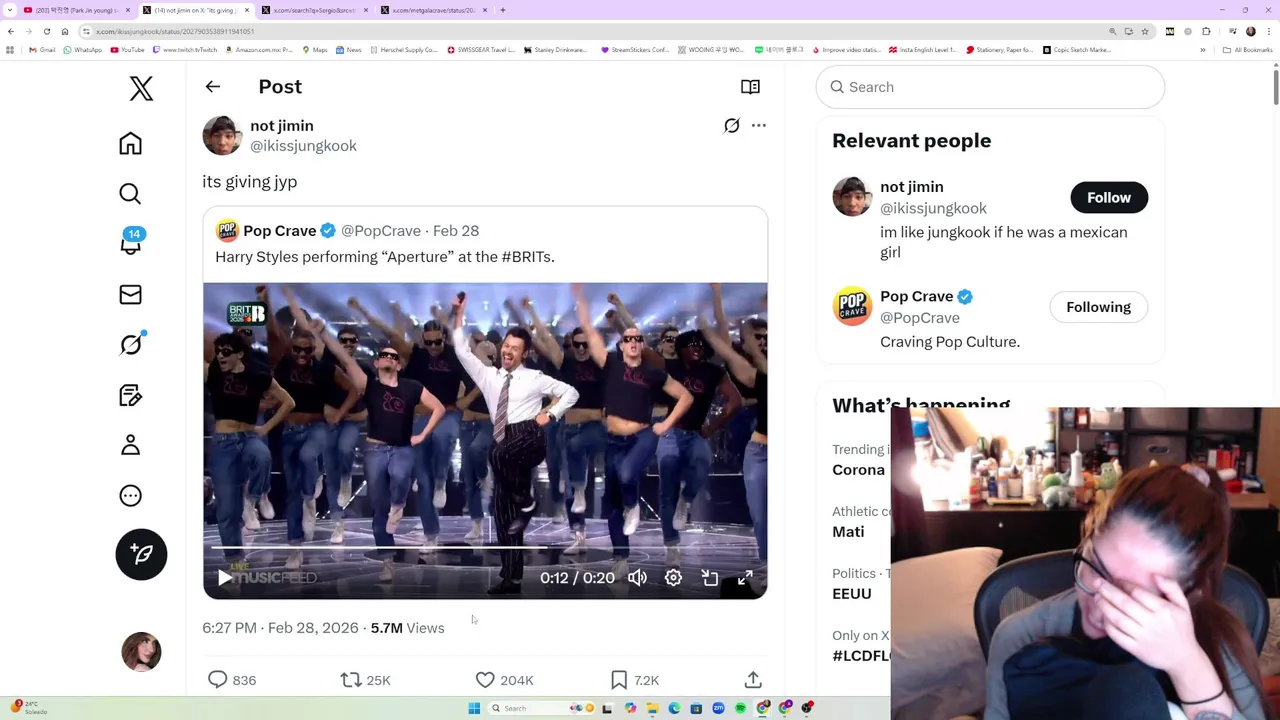The width and height of the screenshot is (1280, 720).
Task: Click the X Search input field
Action: [x=990, y=87]
